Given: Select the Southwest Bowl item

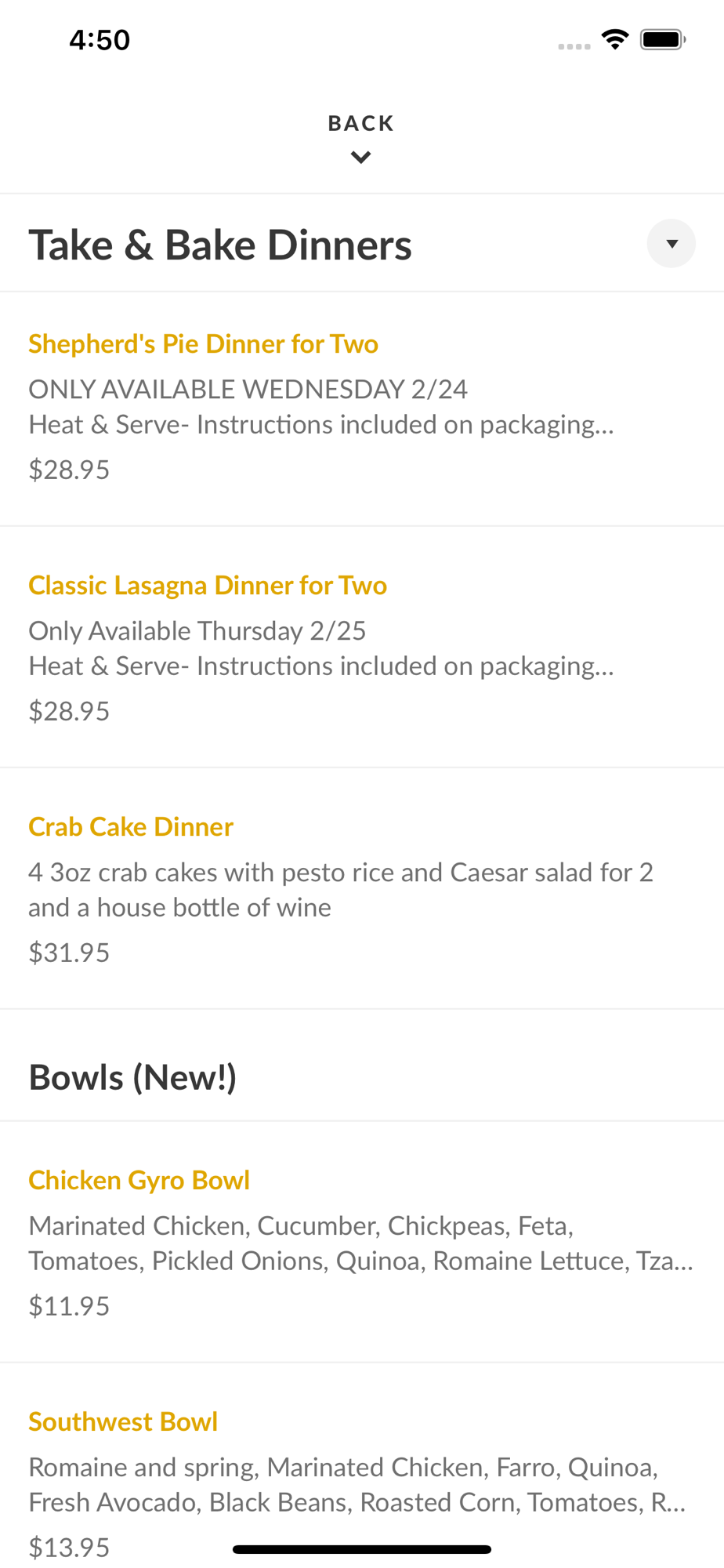Looking at the screenshot, I should tap(123, 1422).
